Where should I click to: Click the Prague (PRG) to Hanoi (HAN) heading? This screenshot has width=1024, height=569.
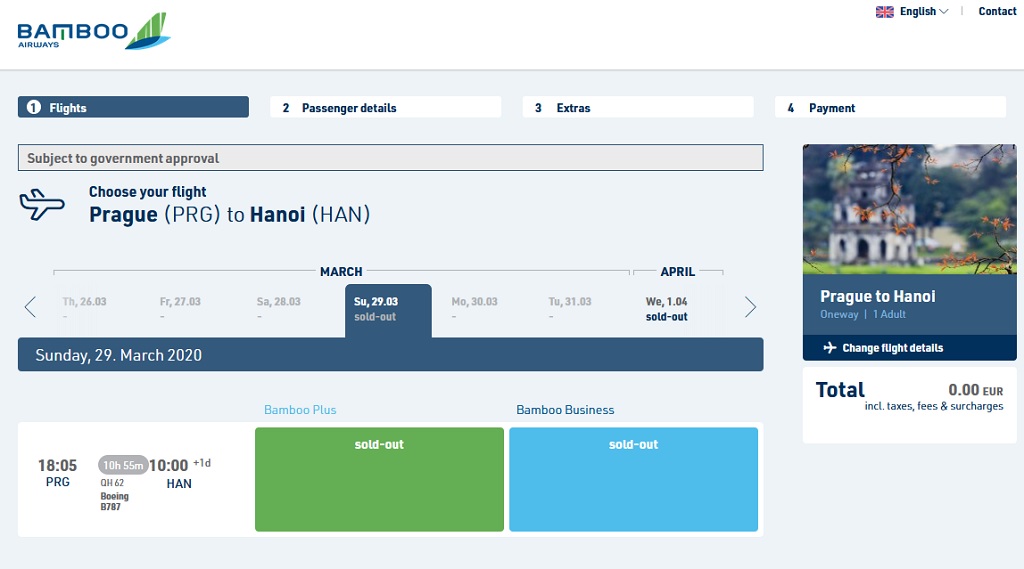[229, 214]
